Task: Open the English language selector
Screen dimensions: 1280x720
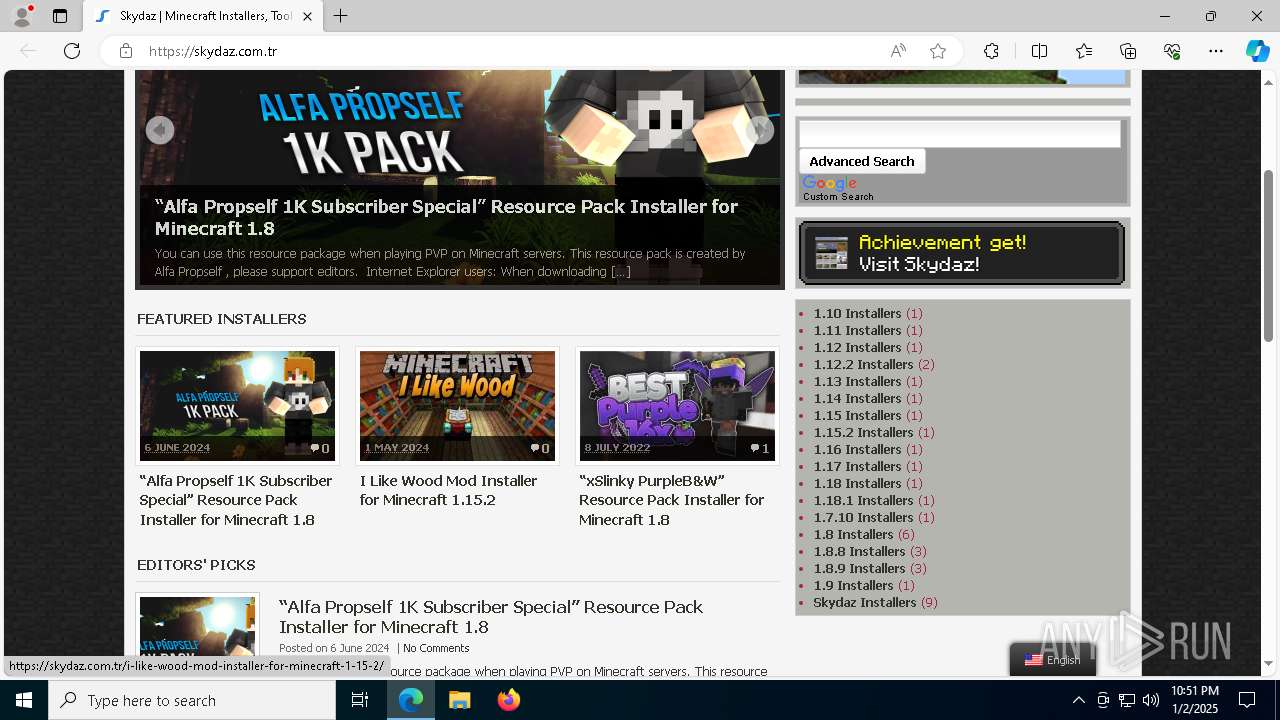Action: (x=1052, y=660)
